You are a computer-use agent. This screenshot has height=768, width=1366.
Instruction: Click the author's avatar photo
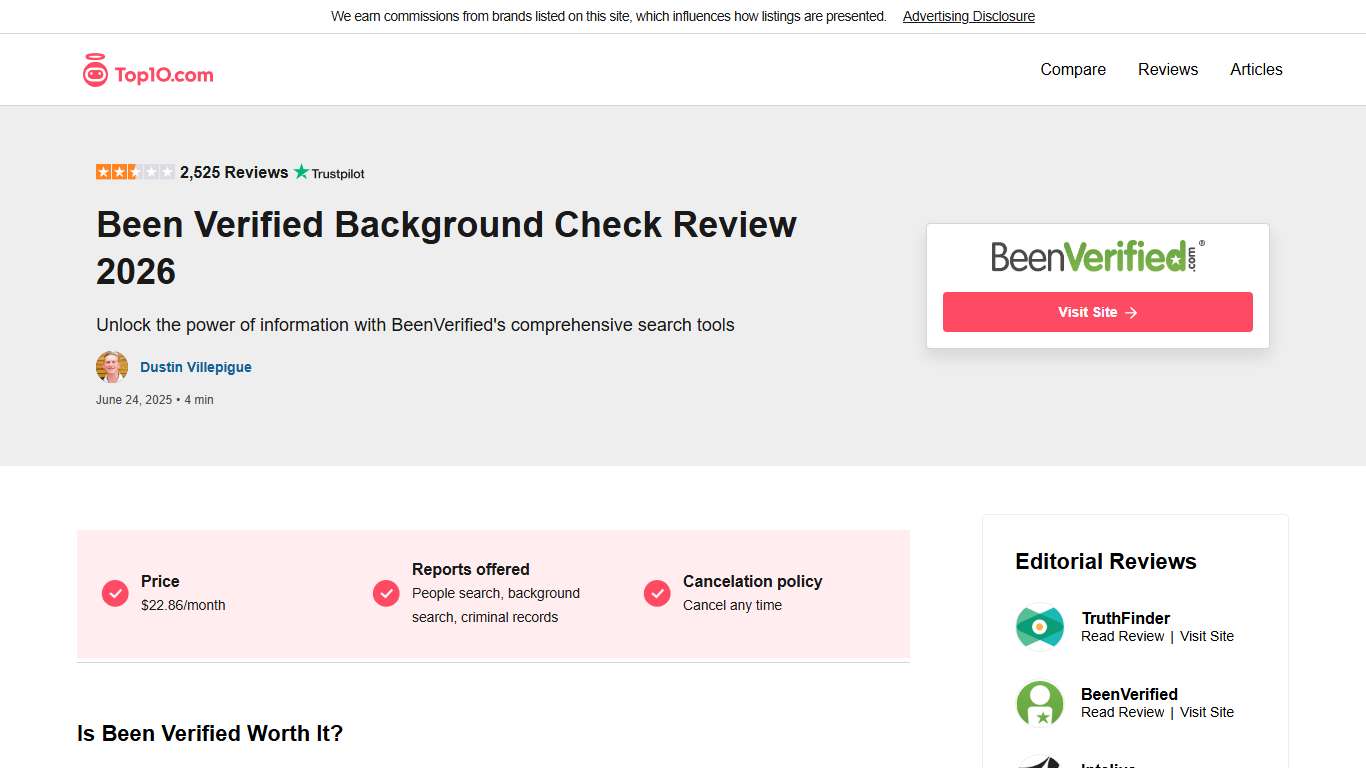112,367
